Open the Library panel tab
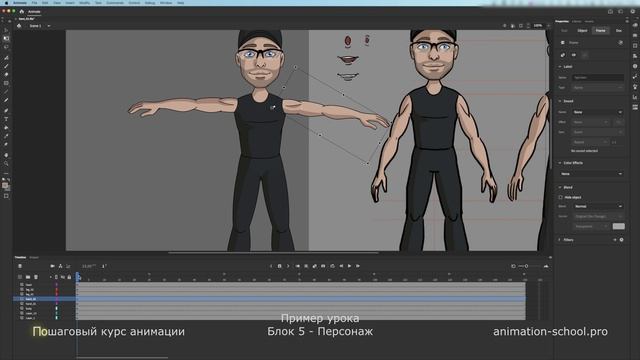640x360 pixels. (576, 21)
